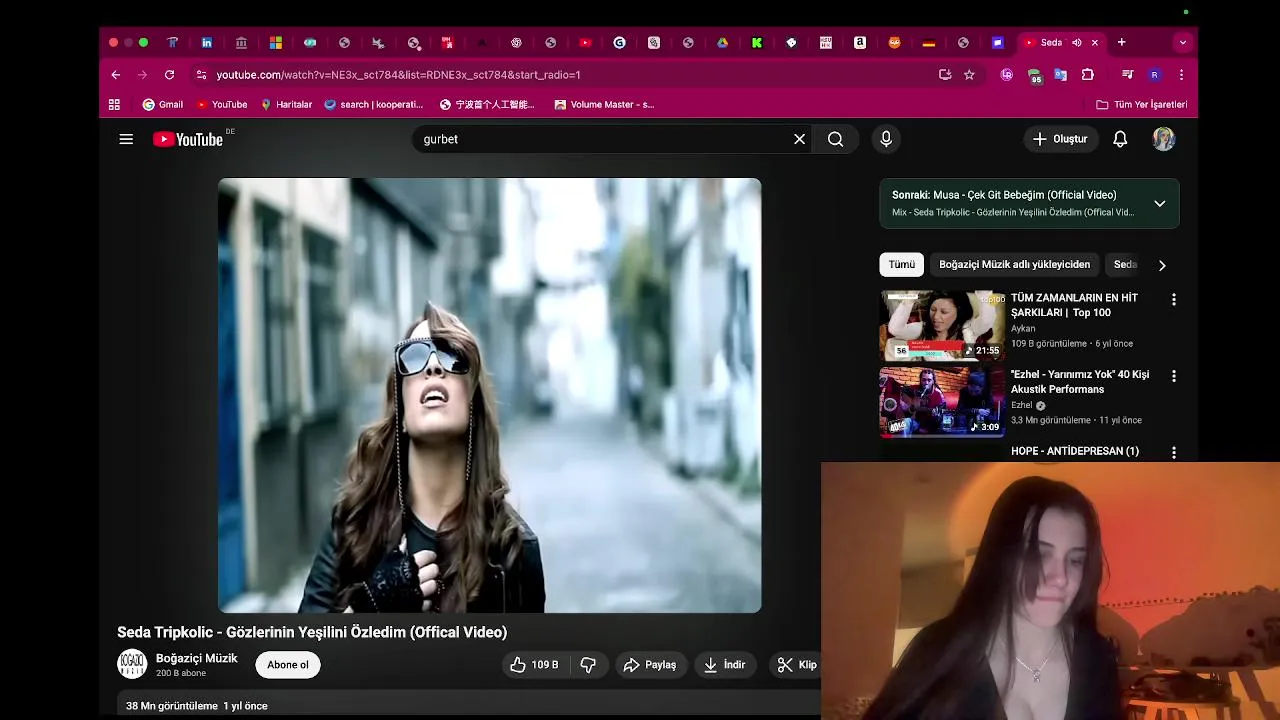Viewport: 1280px width, 720px height.
Task: Open the Chrome three-dot menu
Action: [x=1181, y=74]
